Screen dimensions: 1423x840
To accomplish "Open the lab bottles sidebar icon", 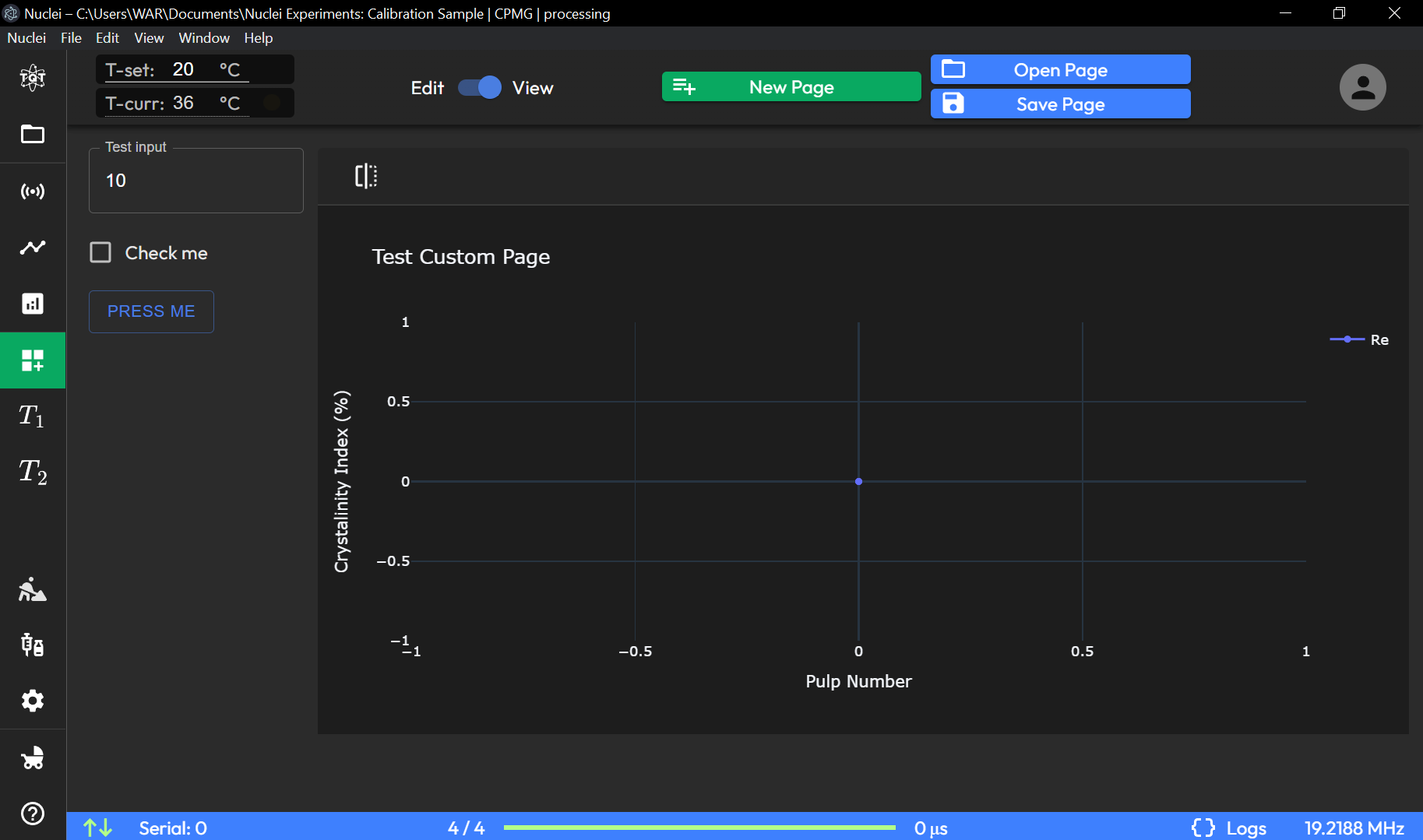I will pos(33,645).
